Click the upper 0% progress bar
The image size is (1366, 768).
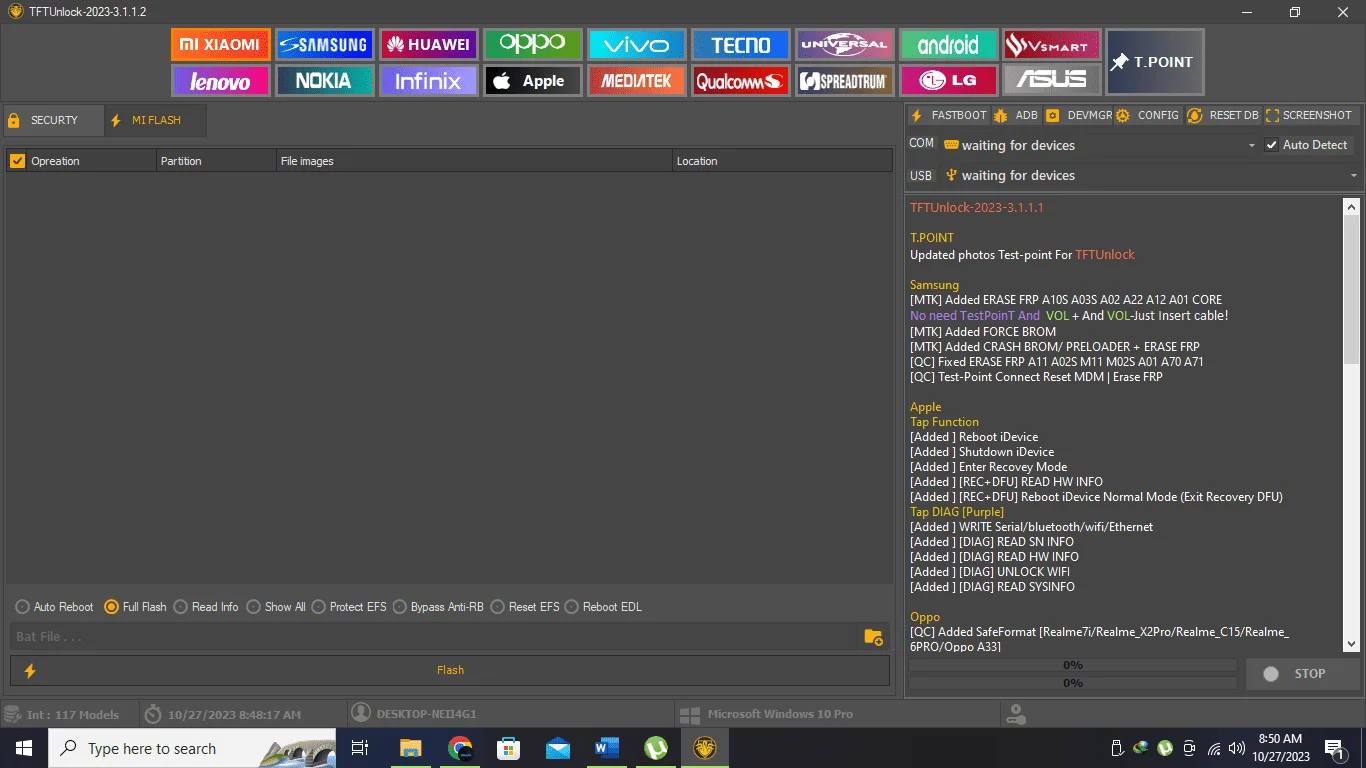(1073, 665)
